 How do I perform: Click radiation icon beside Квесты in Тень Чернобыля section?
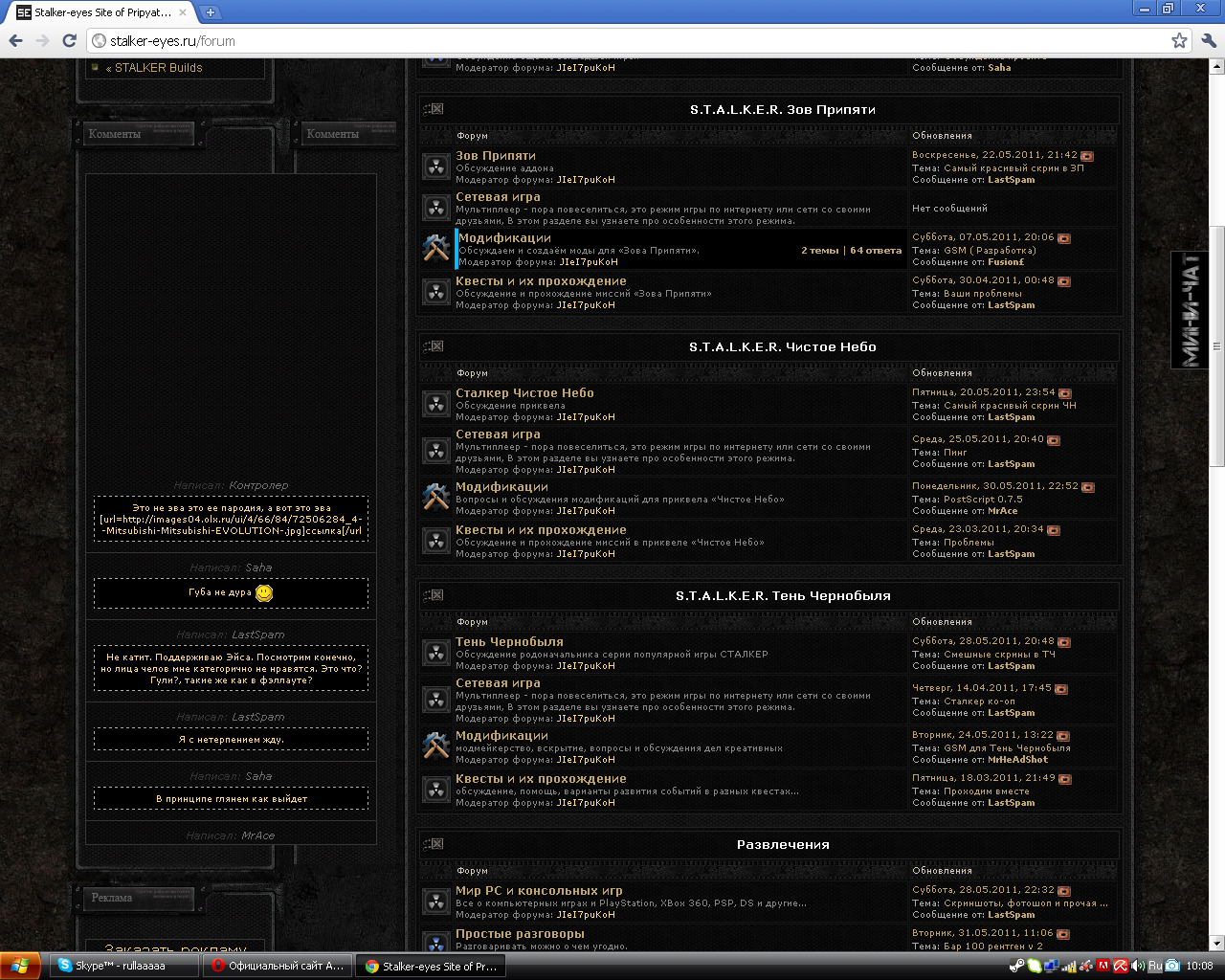coord(436,790)
